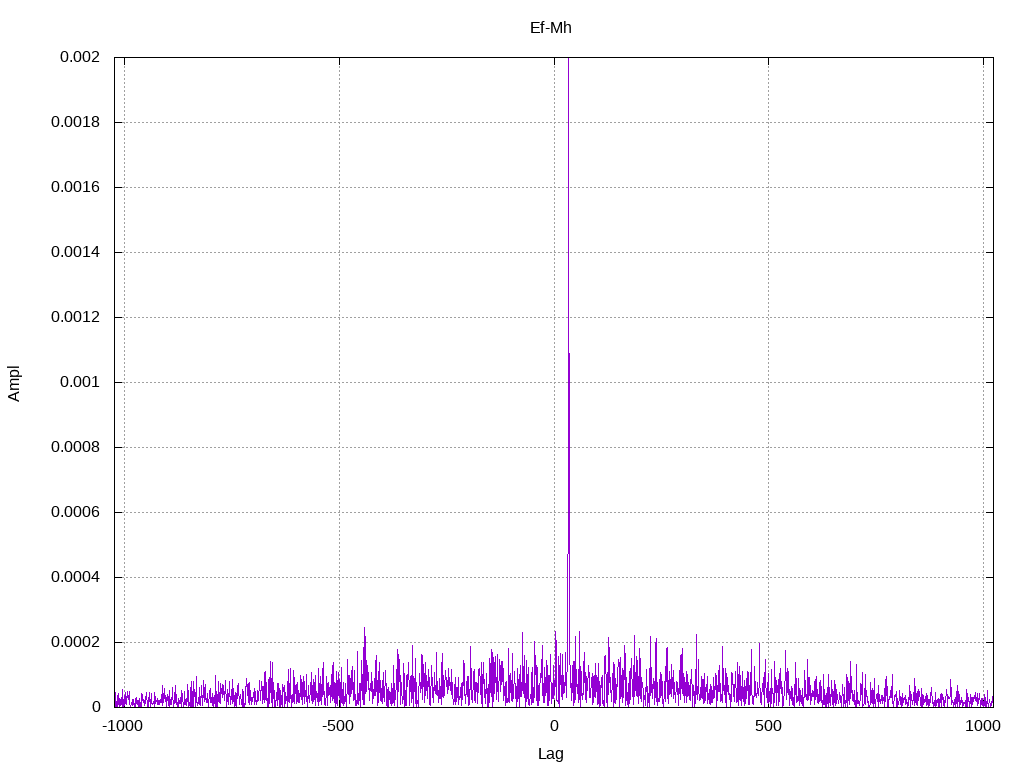Click the y-axis tick value 0.0018

click(75, 122)
